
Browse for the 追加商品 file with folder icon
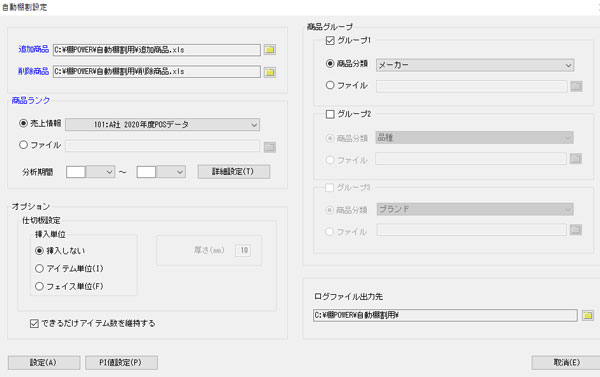click(x=270, y=50)
